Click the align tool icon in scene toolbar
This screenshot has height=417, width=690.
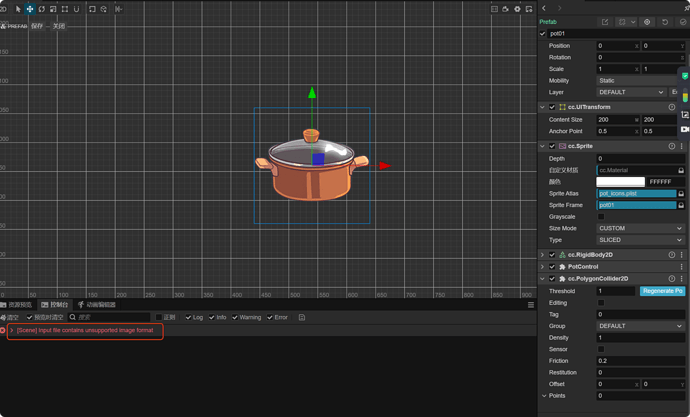coord(118,9)
